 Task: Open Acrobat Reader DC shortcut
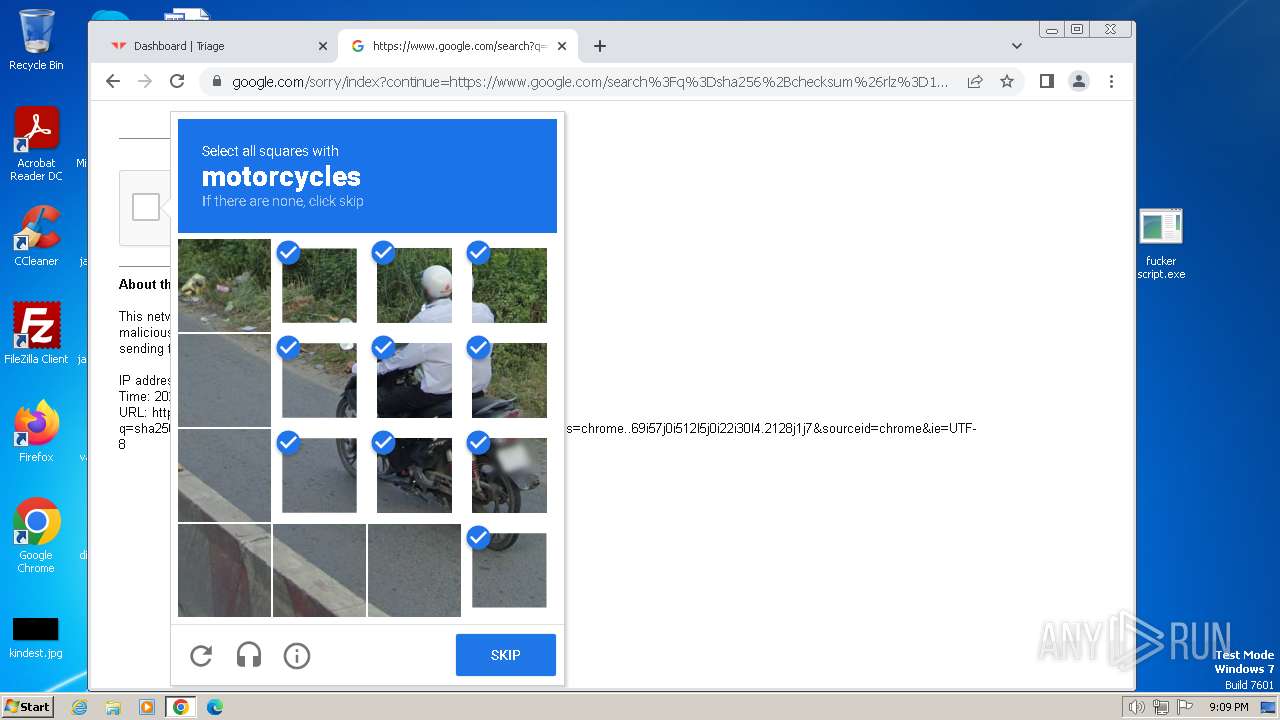[36, 144]
